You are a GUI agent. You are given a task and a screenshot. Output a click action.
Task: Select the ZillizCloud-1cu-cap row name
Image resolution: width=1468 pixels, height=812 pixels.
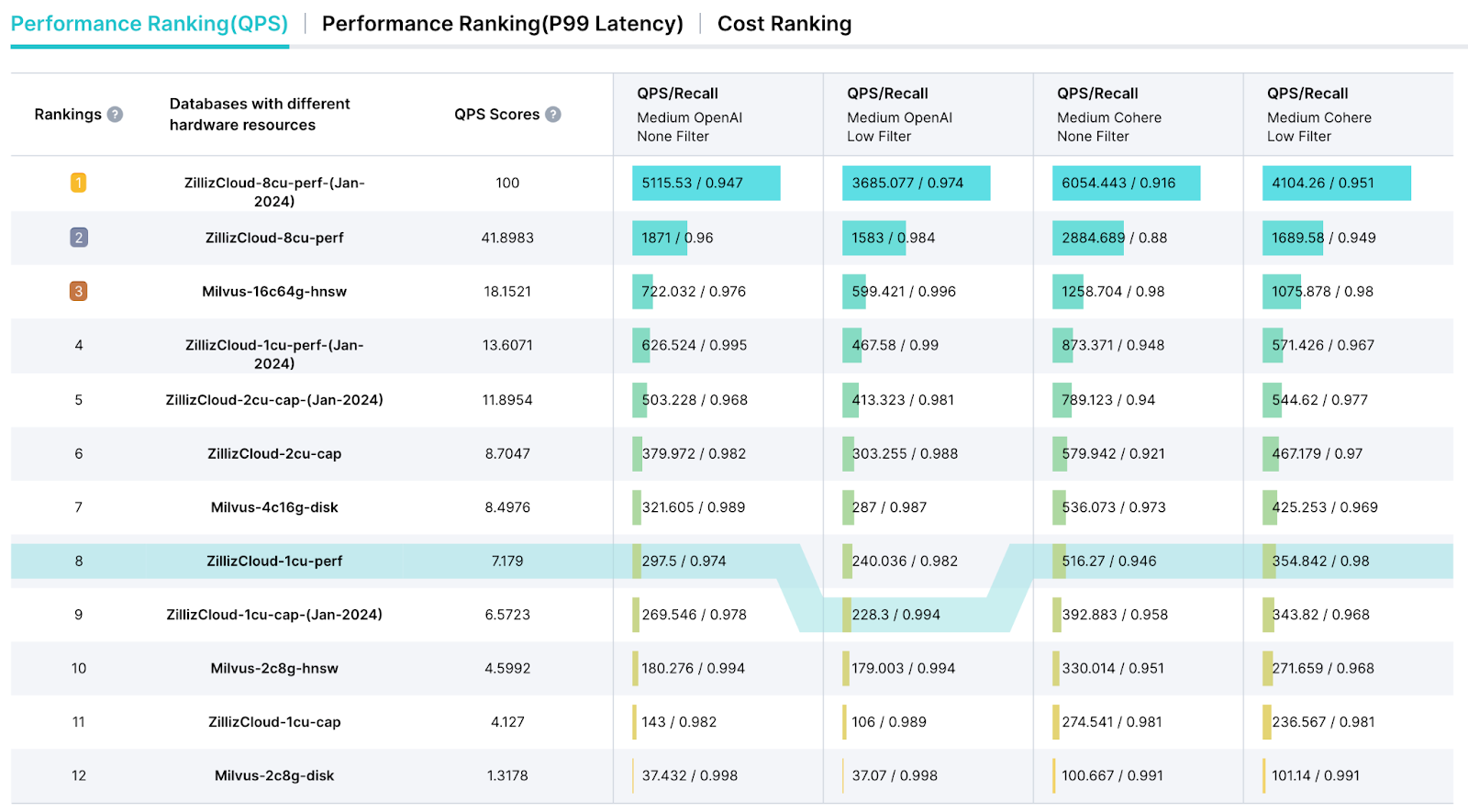pos(274,722)
